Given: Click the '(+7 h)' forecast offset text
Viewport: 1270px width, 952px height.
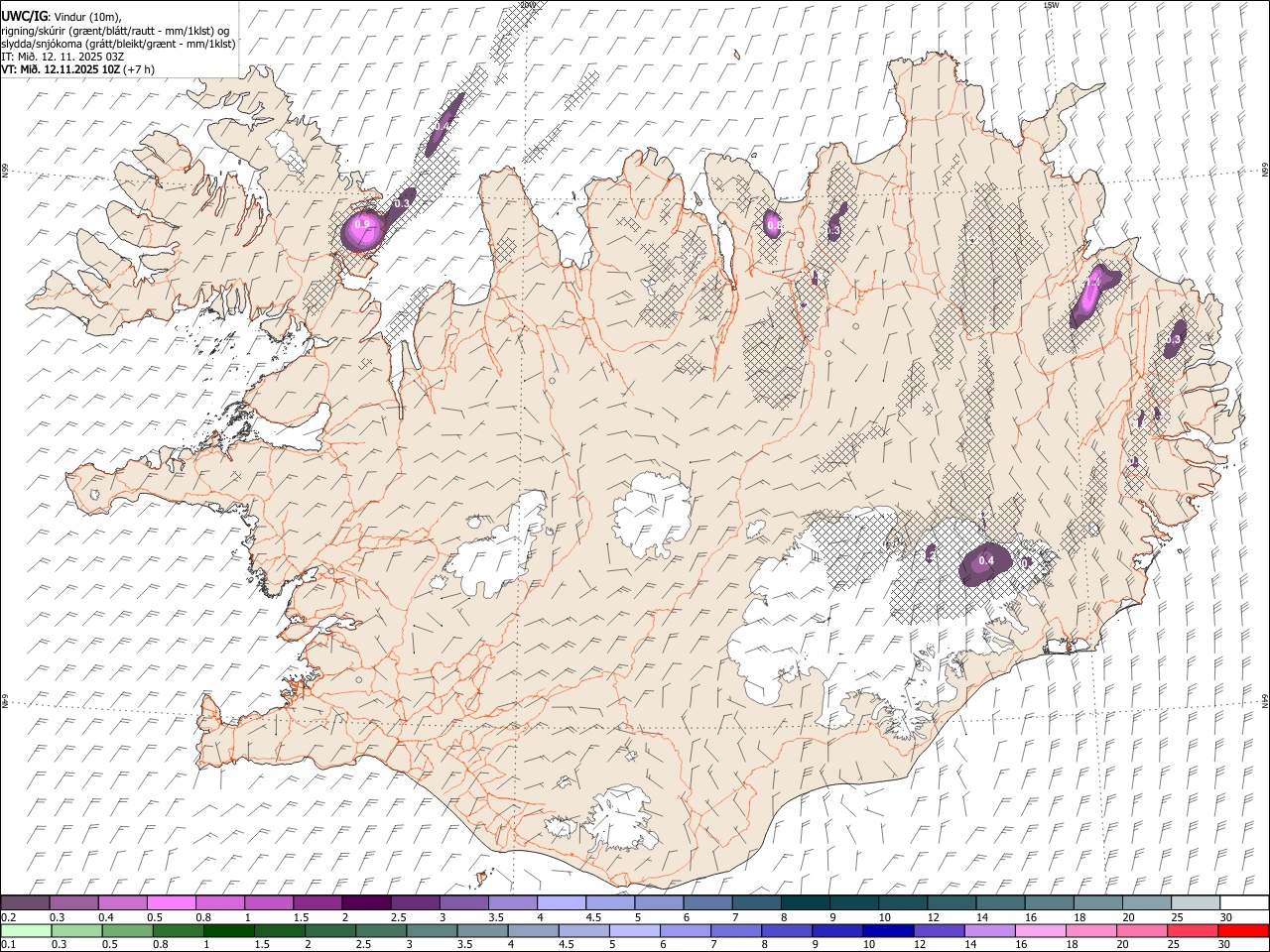Looking at the screenshot, I should (x=139, y=68).
